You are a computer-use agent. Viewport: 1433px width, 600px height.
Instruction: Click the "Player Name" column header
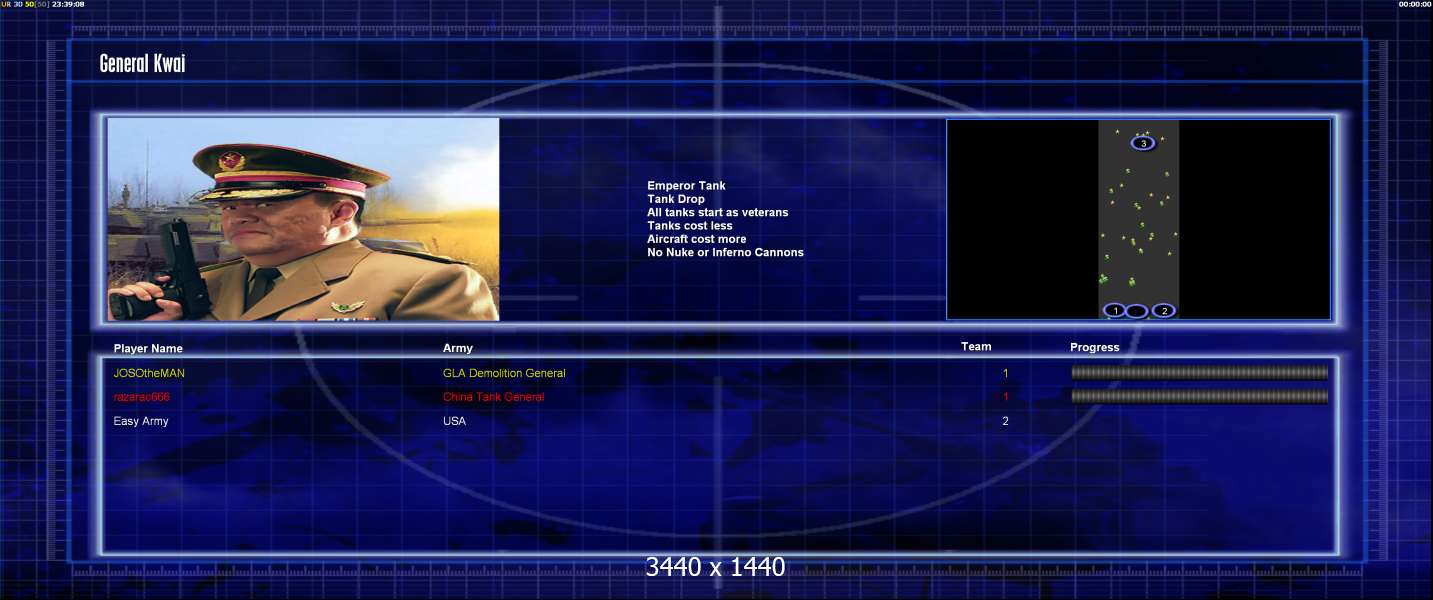click(x=148, y=349)
